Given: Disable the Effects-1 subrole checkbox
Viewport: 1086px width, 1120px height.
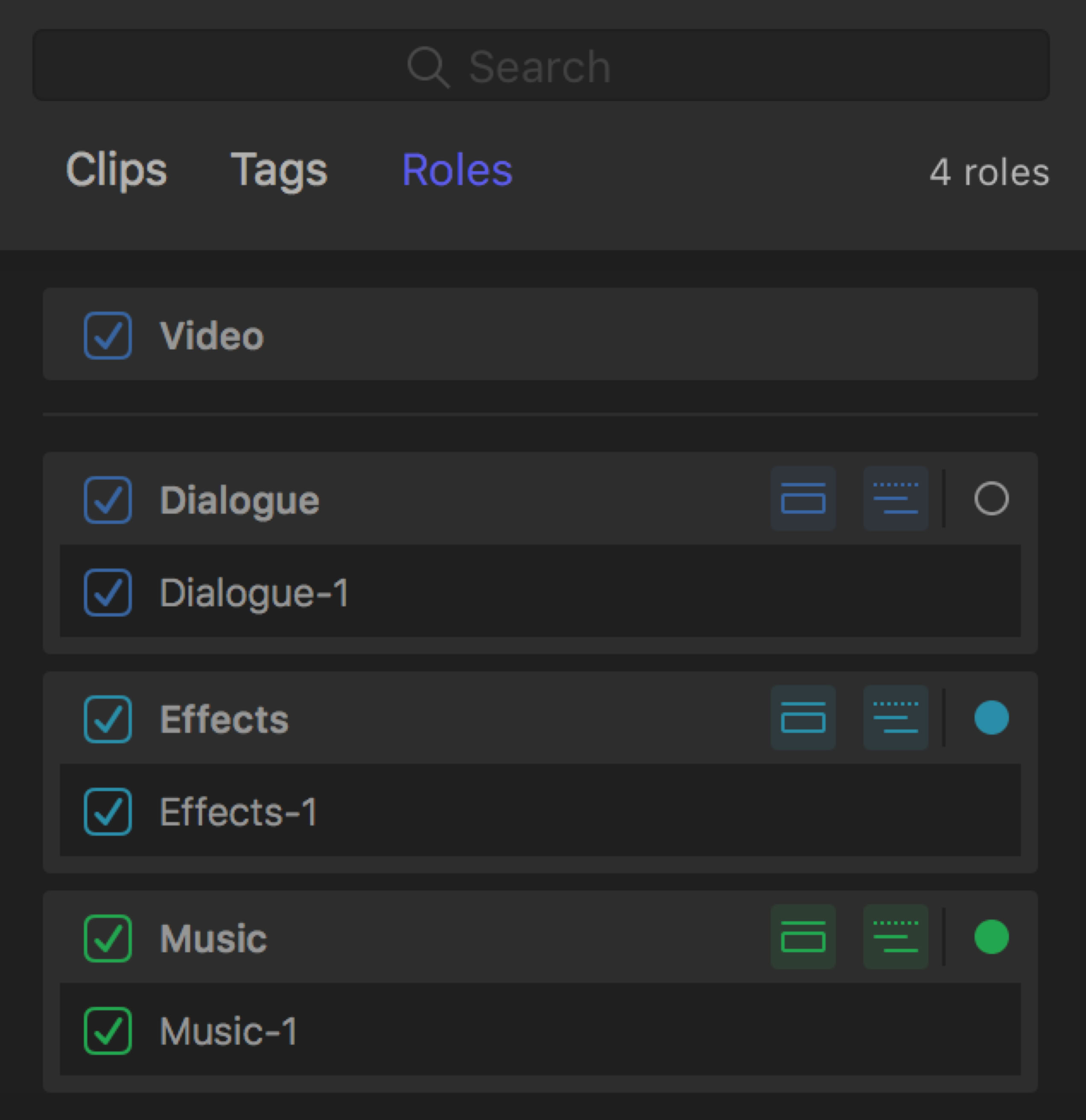Looking at the screenshot, I should click(108, 811).
